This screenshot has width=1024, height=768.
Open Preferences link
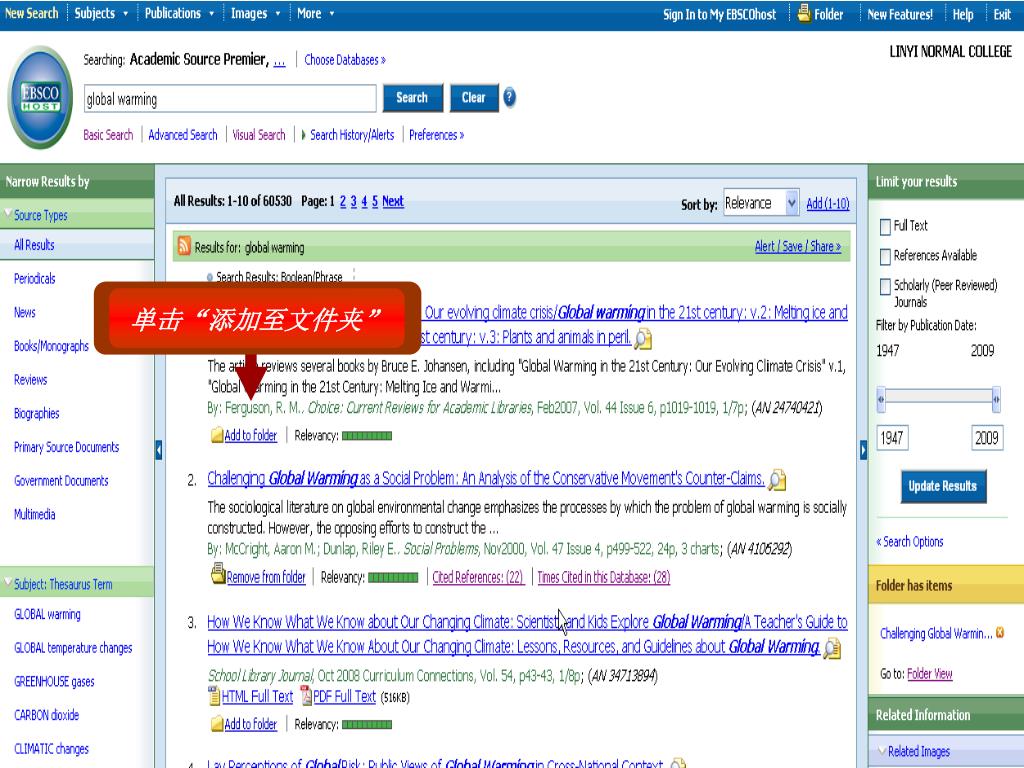click(436, 135)
